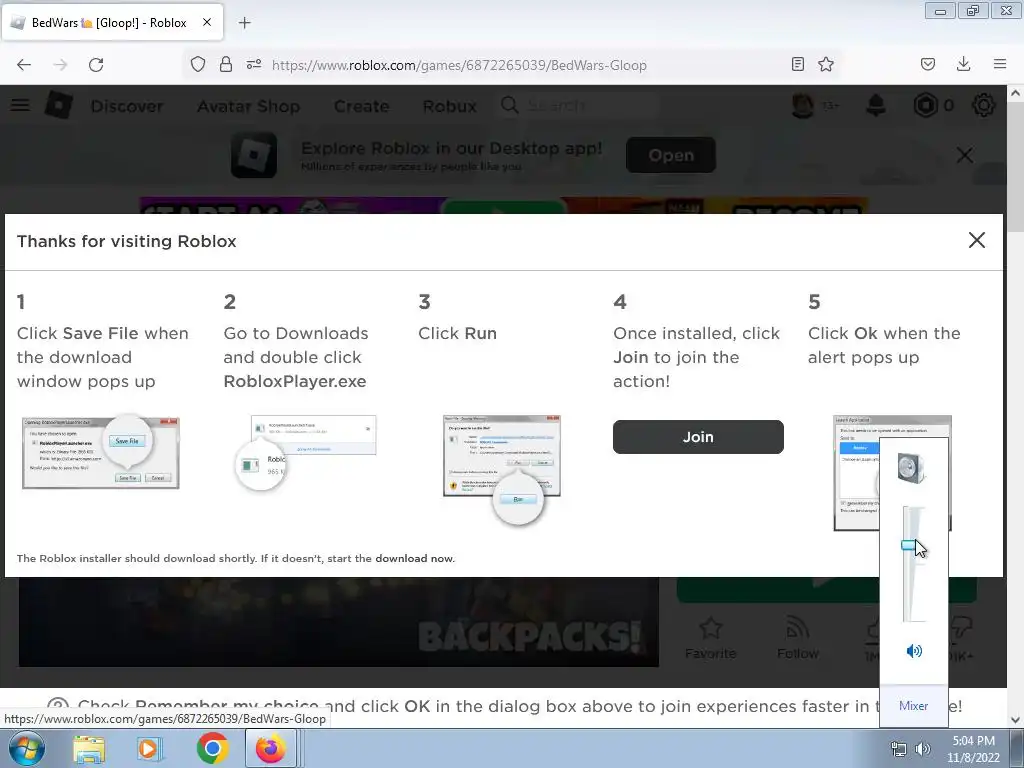Screen dimensions: 1024x768
Task: Click the page scrollbar up arrow
Action: click(x=1016, y=93)
